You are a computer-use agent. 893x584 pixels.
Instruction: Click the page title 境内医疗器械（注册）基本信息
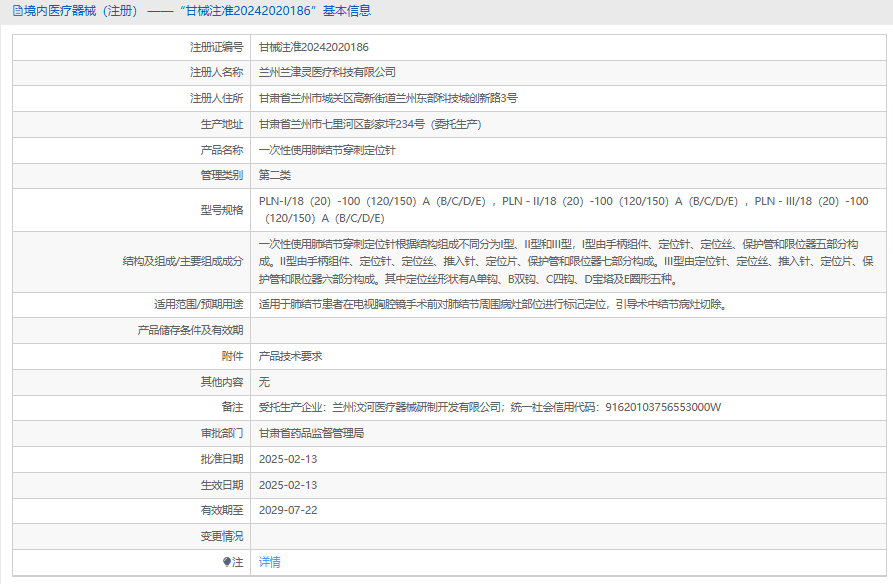pos(197,11)
